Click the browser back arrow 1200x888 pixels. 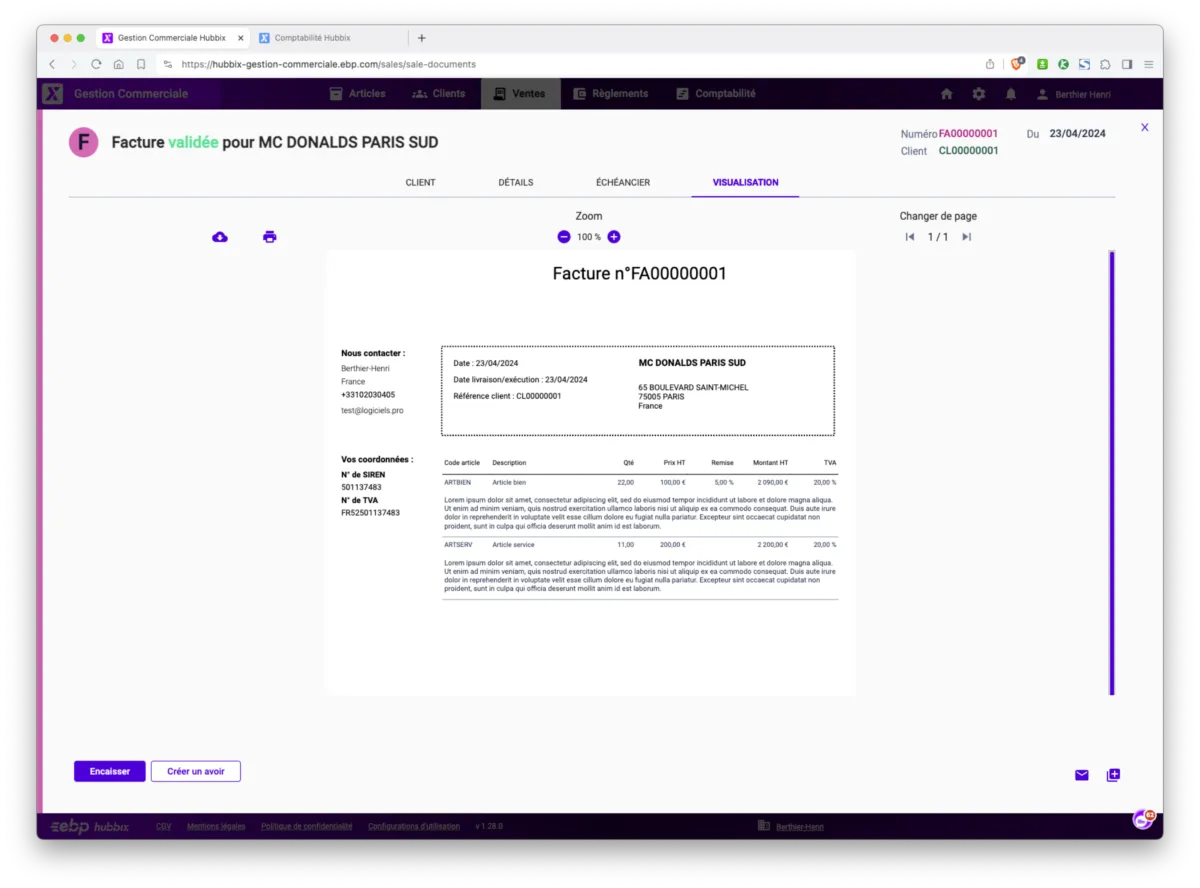click(x=52, y=64)
